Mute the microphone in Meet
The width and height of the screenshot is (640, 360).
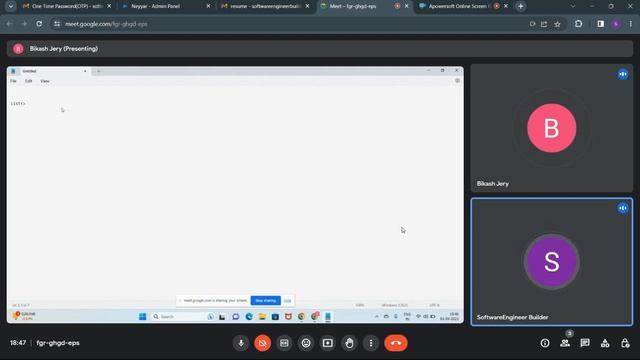[x=241, y=343]
